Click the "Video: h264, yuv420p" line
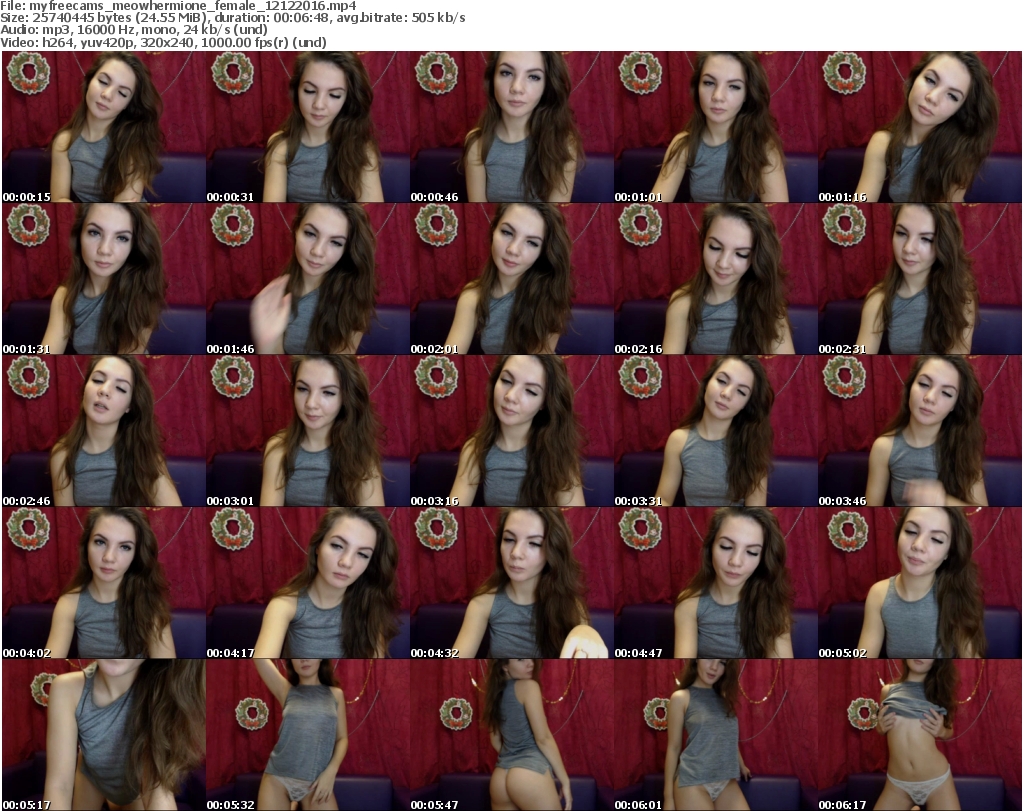This screenshot has height=811, width=1024. (x=163, y=42)
